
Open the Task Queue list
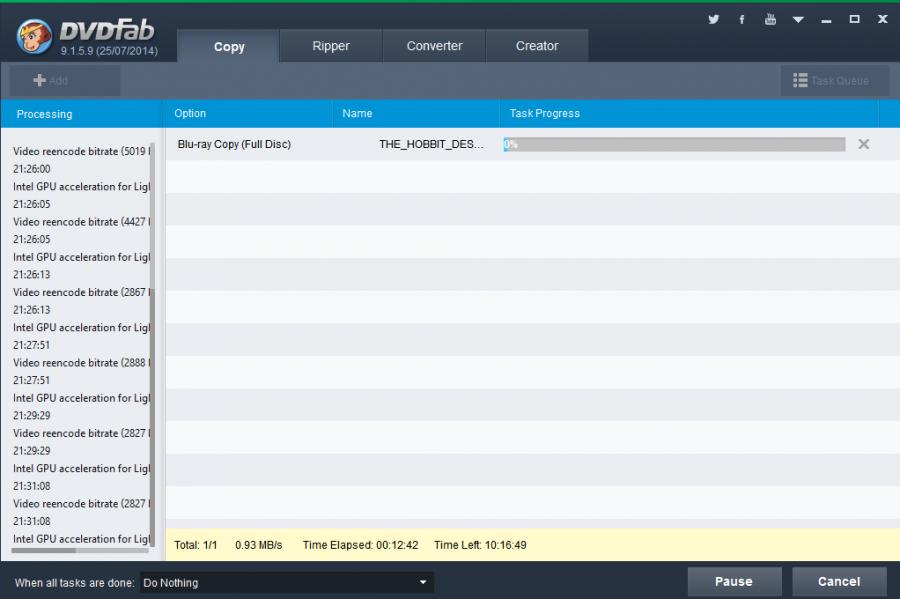[835, 80]
